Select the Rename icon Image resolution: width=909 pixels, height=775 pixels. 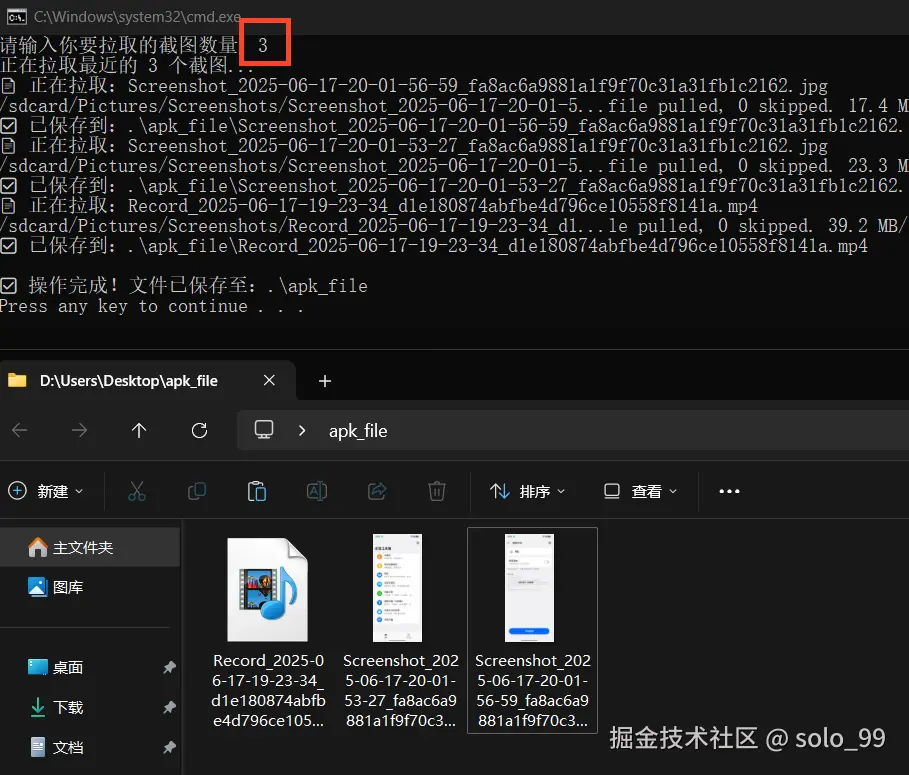coord(317,491)
